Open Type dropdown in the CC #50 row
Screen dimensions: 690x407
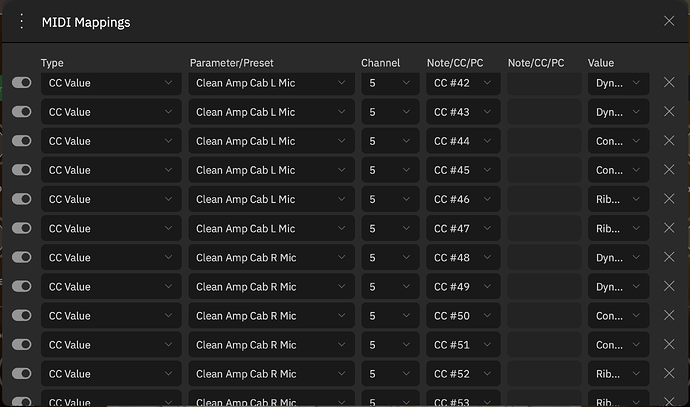(111, 315)
